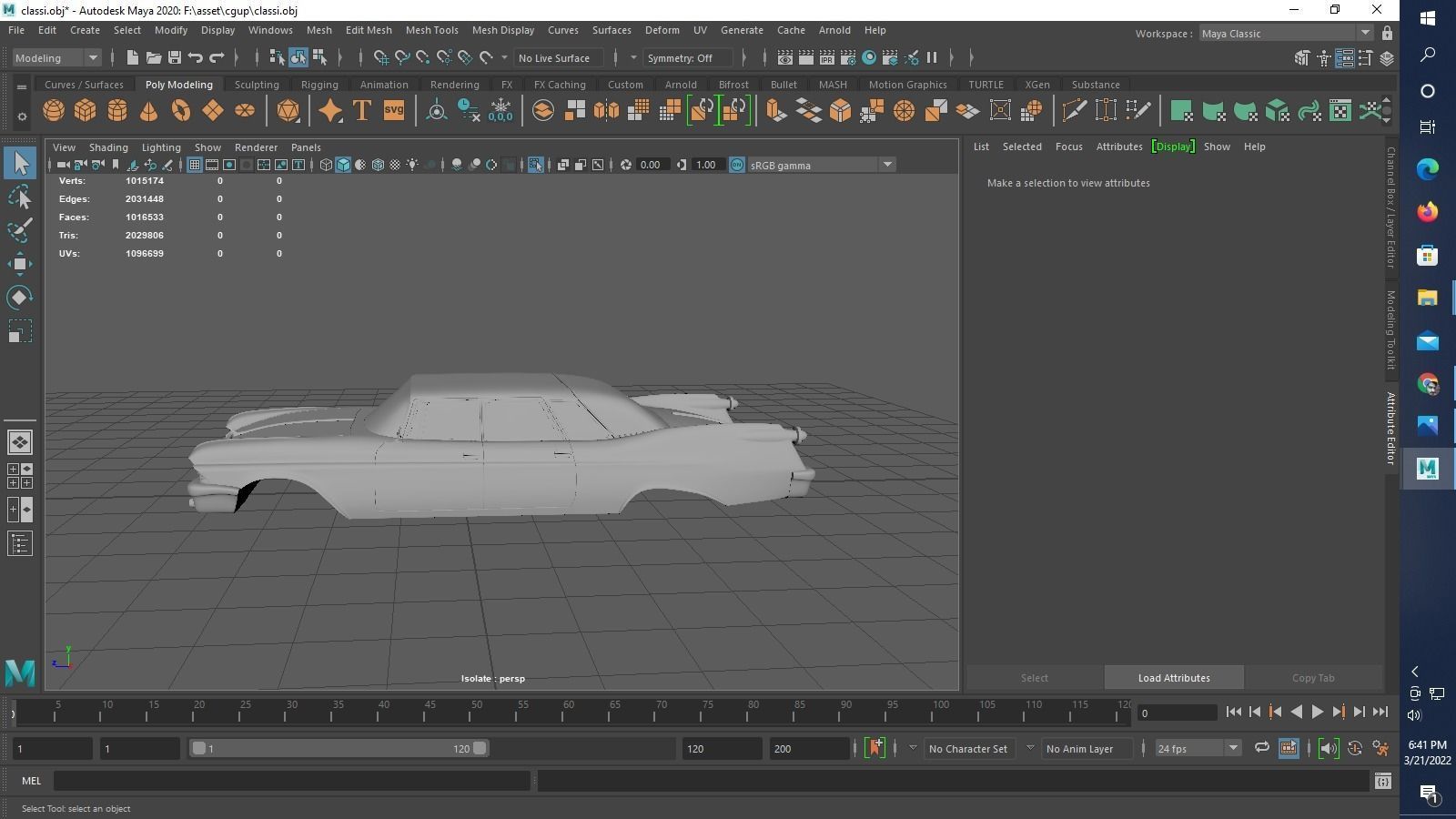
Task: Toggle snap to points magnet icon
Action: click(x=423, y=58)
